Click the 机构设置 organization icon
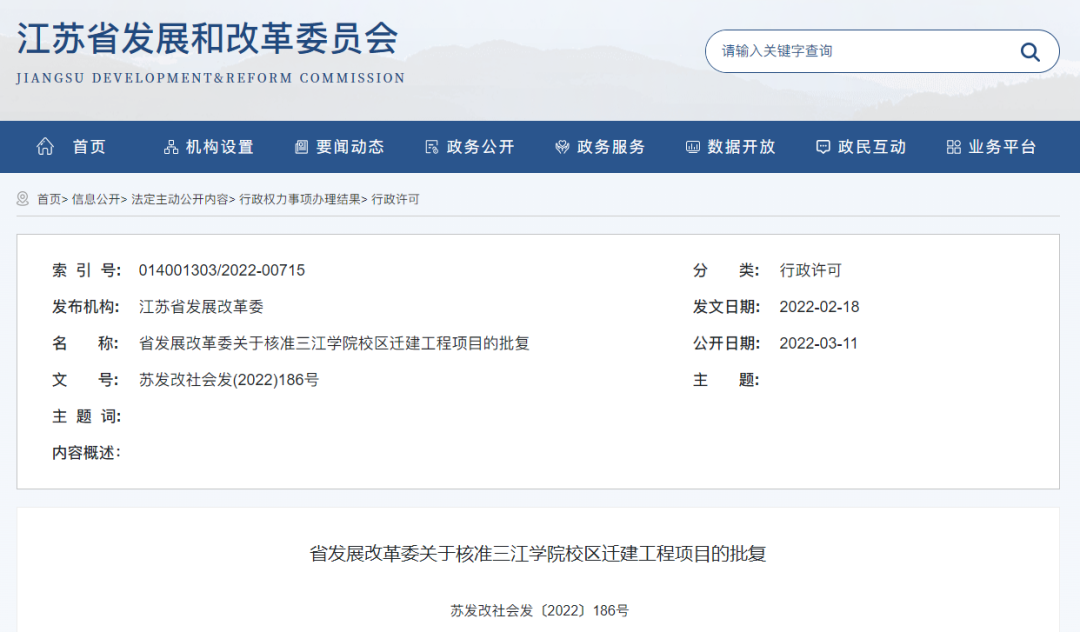 tap(173, 146)
